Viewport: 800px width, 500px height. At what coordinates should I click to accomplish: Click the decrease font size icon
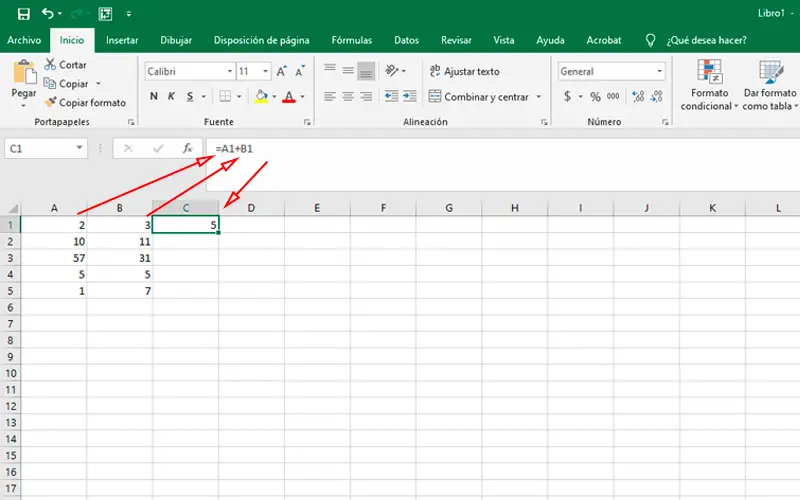click(300, 71)
